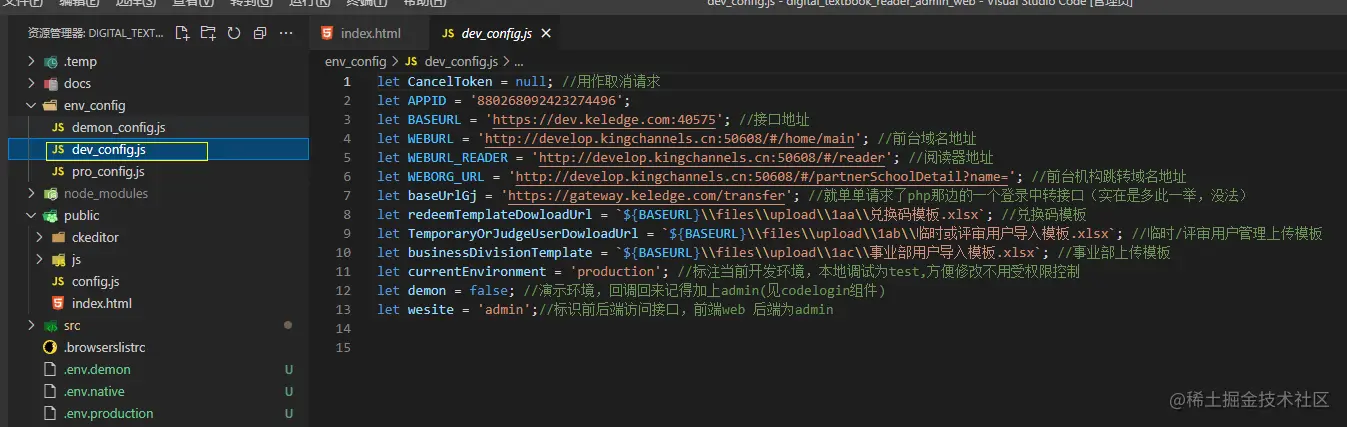This screenshot has width=1347, height=427.
Task: Collapse the public folder
Action: point(32,215)
